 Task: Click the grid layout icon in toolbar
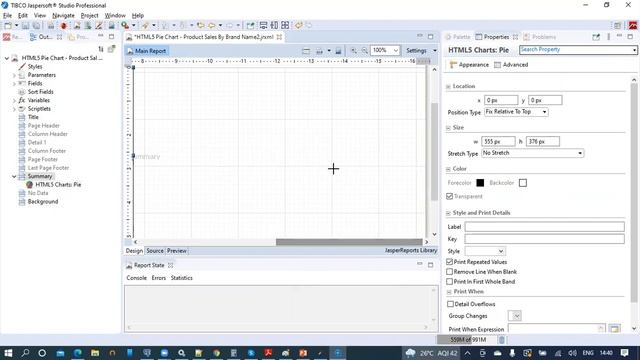tap(285, 26)
